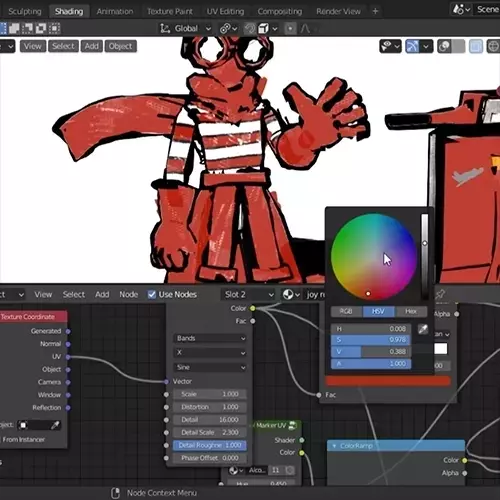Open node editor type dropdown
Image resolution: width=500 pixels, height=500 pixels.
12,295
